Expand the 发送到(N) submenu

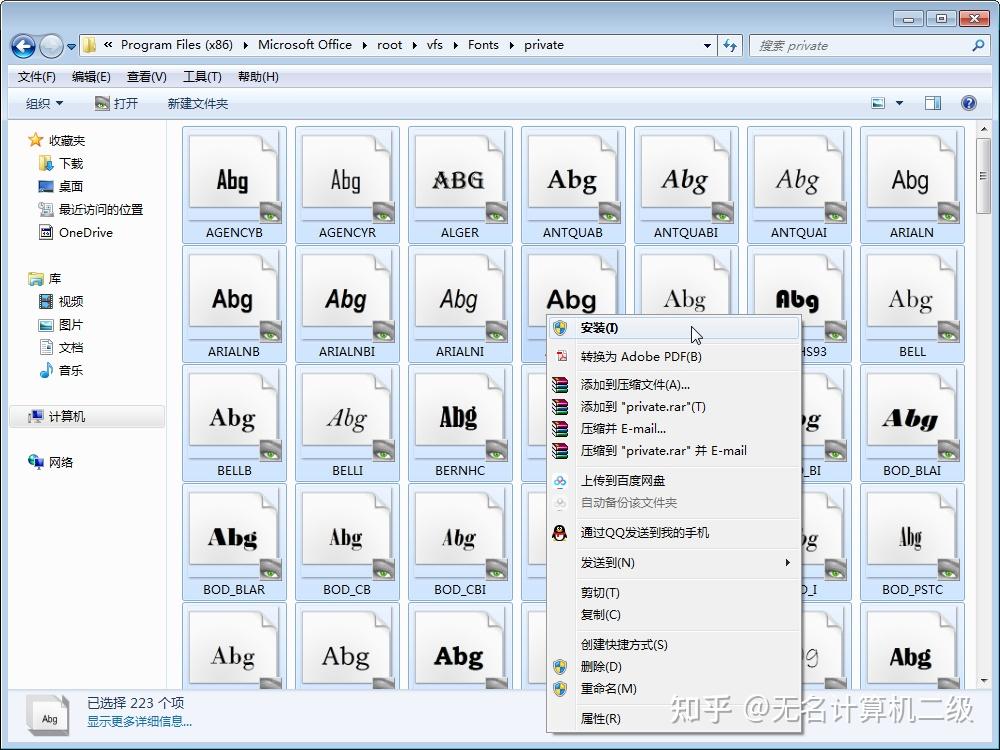[x=674, y=562]
